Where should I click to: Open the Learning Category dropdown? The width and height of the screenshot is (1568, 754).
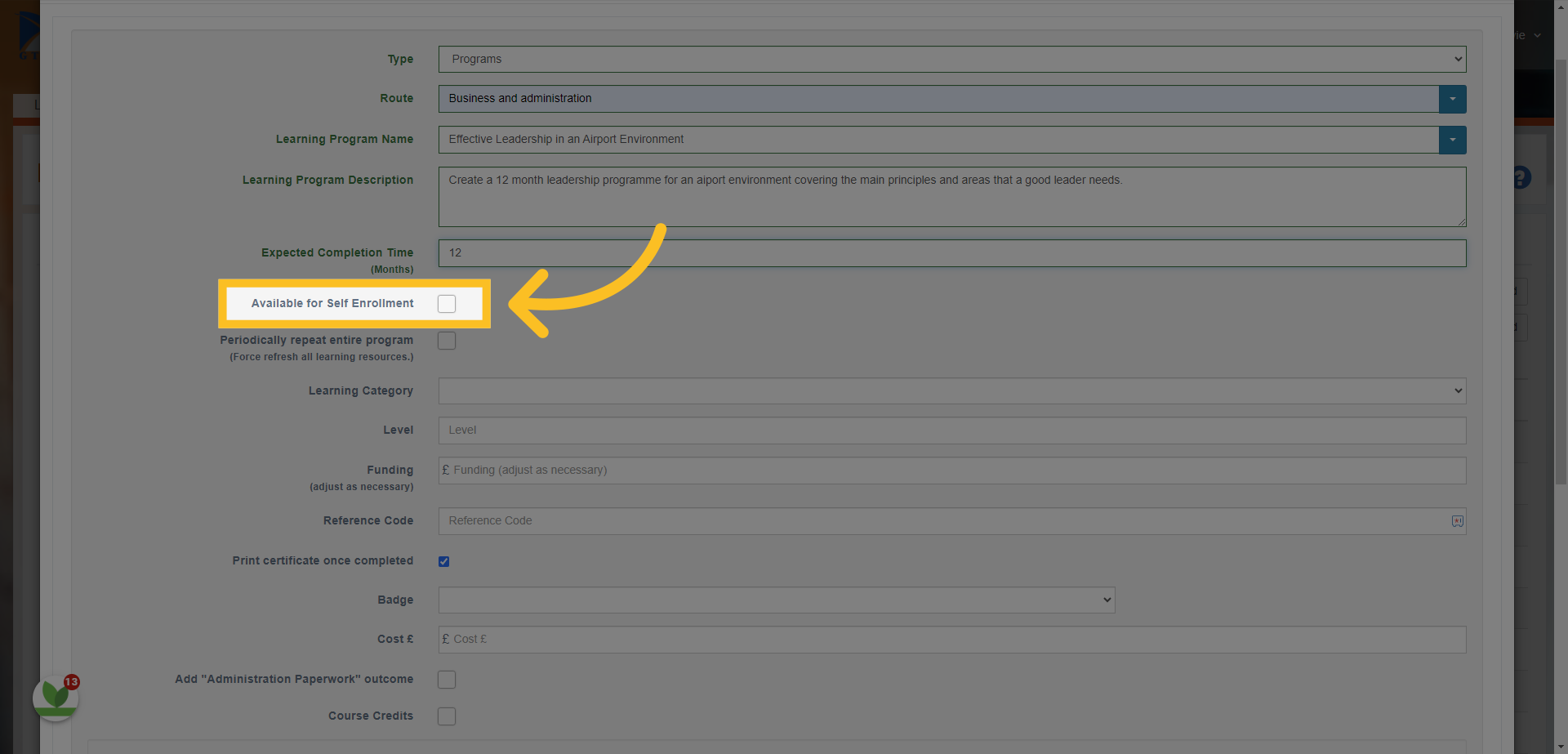coord(952,390)
